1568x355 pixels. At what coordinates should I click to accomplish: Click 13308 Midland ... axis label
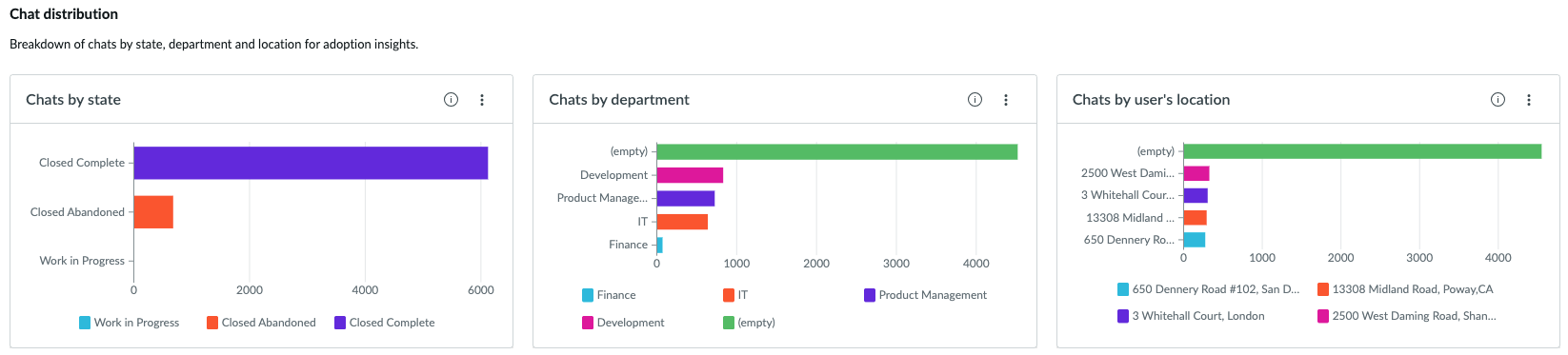pyautogui.click(x=1131, y=218)
